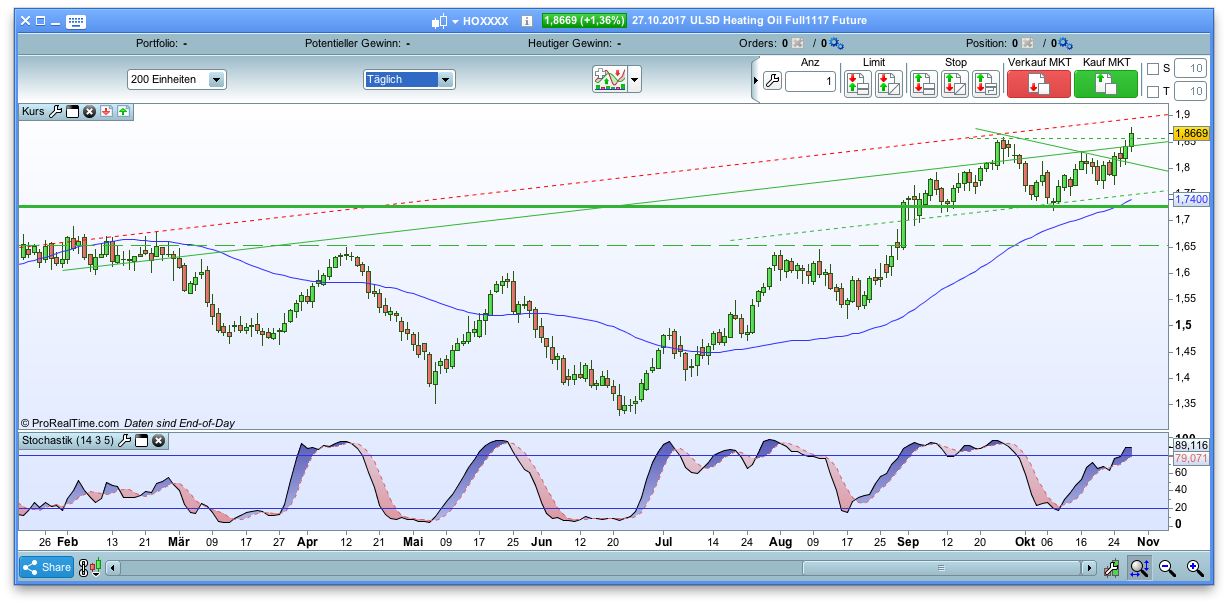Zoom in using the magnifier plus icon
Image resolution: width=1228 pixels, height=605 pixels.
click(x=1195, y=567)
